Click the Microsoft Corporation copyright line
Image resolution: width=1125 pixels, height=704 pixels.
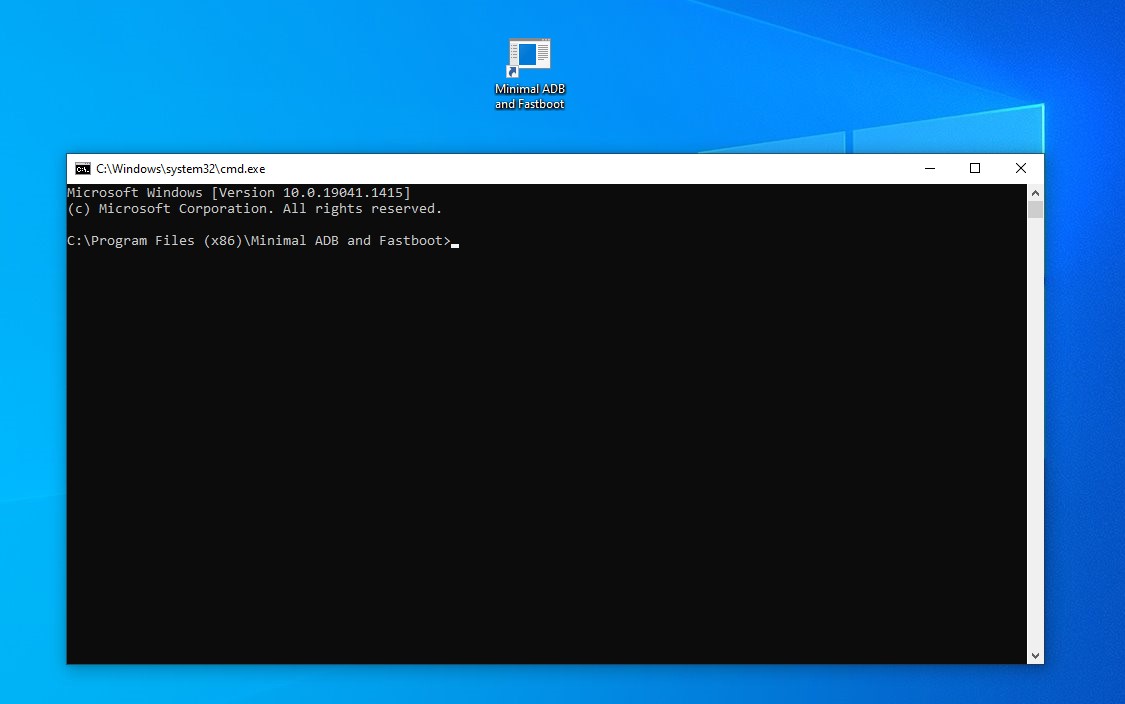255,209
